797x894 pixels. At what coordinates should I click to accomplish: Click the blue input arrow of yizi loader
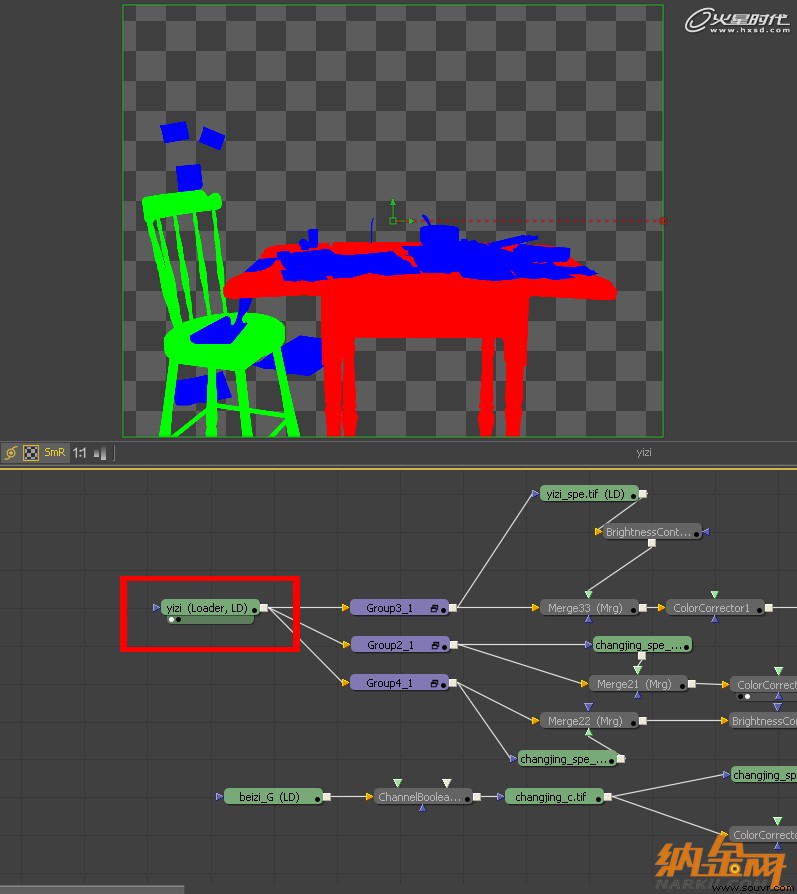[x=156, y=608]
